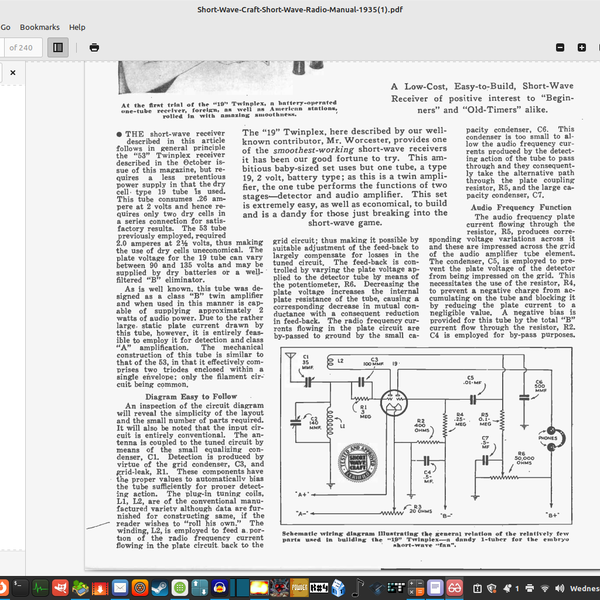Open the Go menu
This screenshot has height=600, width=600.
[6, 27]
